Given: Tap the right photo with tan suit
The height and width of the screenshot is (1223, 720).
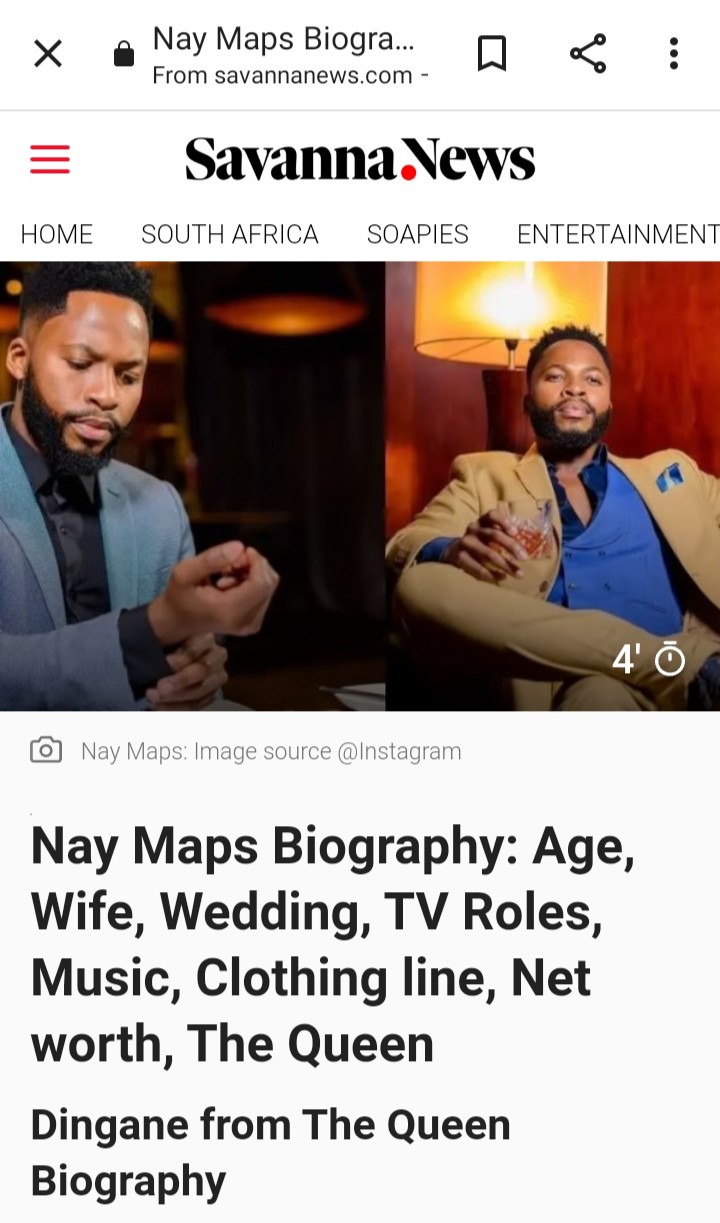Looking at the screenshot, I should pyautogui.click(x=553, y=486).
